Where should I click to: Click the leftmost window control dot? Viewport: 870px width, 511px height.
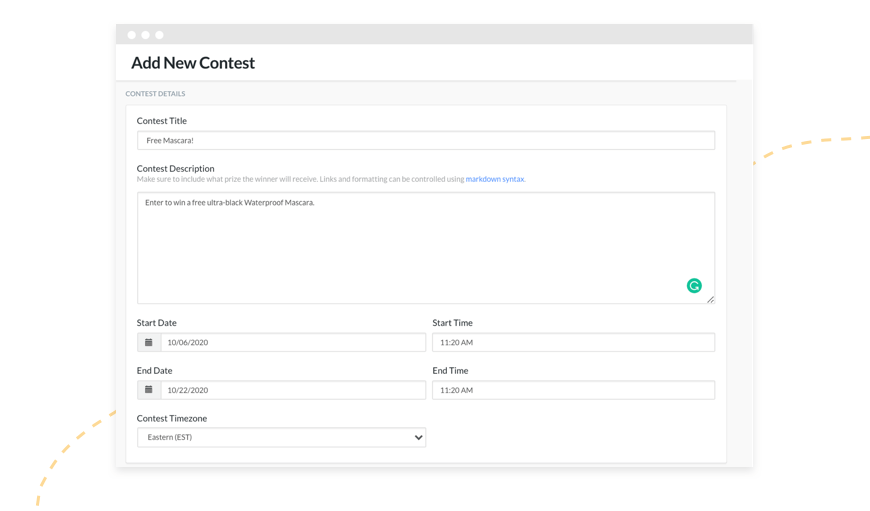(x=131, y=35)
